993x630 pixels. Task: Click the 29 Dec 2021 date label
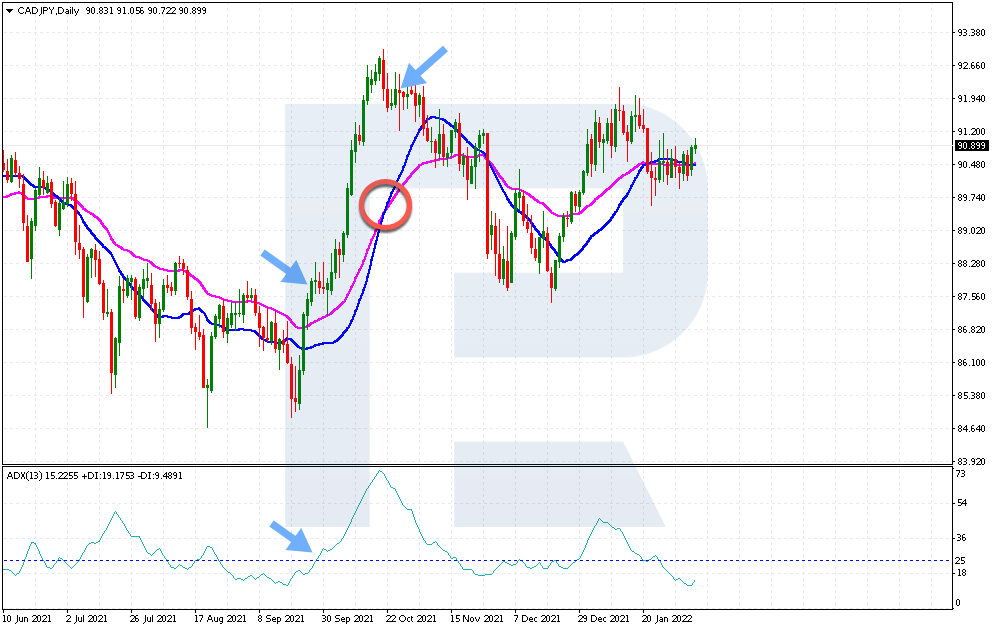tap(603, 619)
